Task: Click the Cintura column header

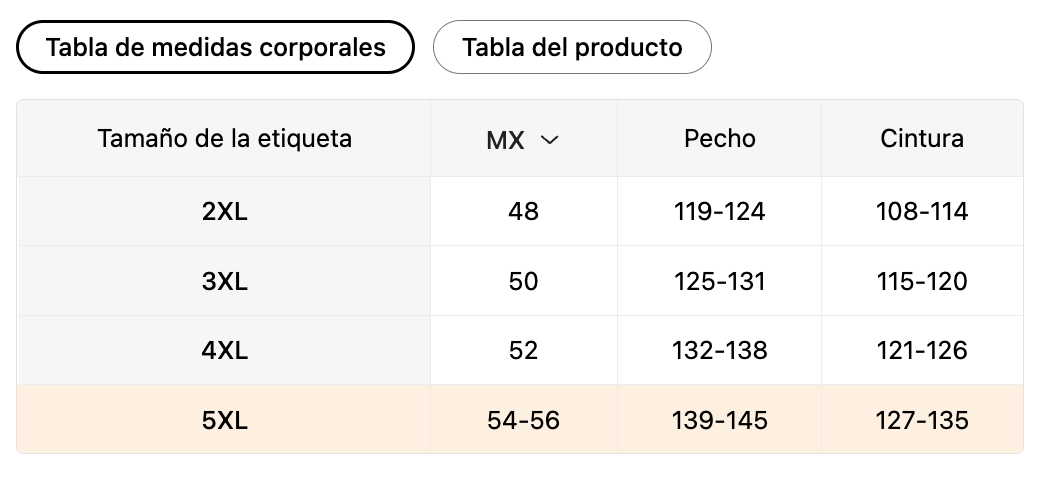Action: click(x=922, y=139)
